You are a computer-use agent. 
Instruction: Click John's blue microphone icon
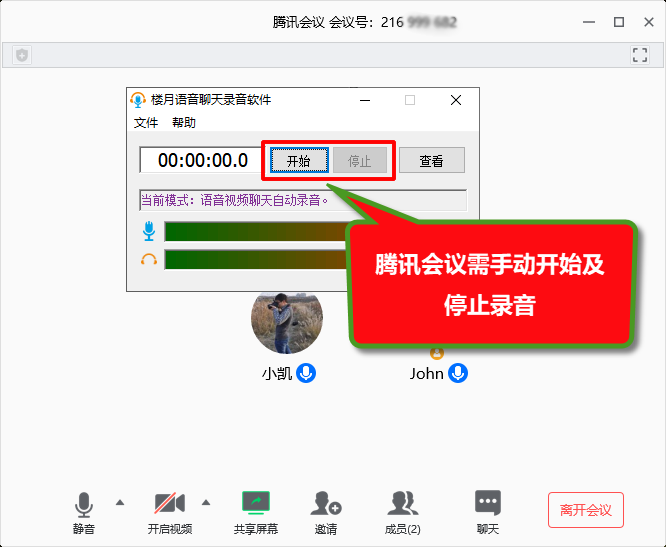coord(458,373)
